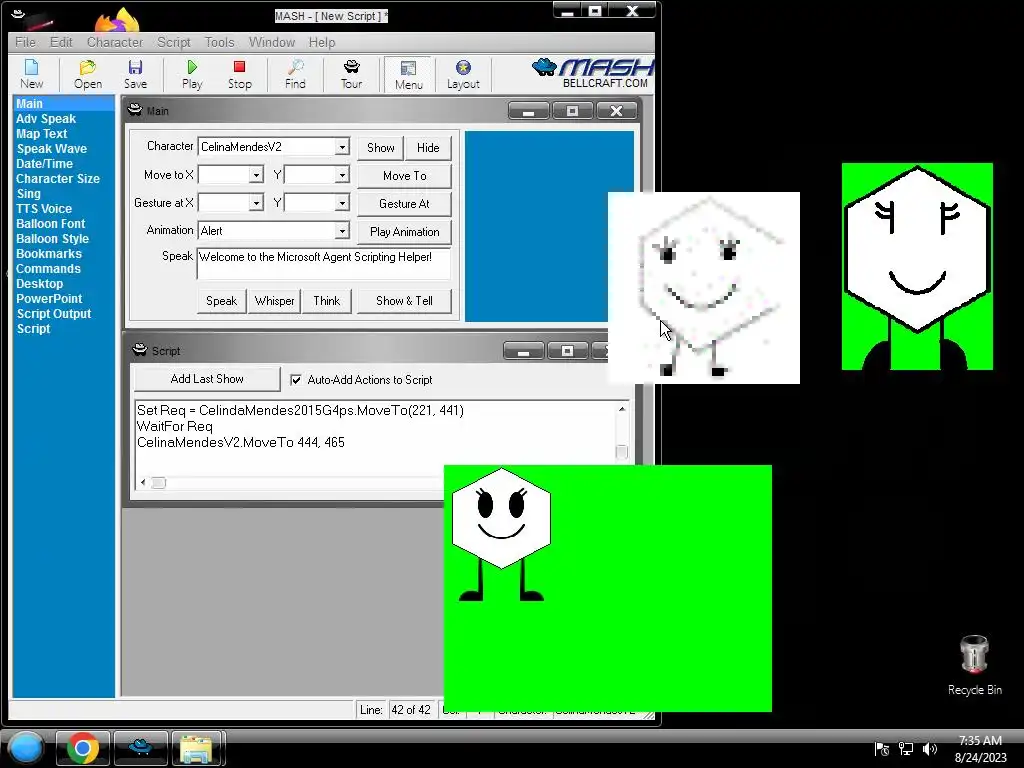The image size is (1024, 768).
Task: Open the Gesture at Y dropdown
Action: (342, 203)
